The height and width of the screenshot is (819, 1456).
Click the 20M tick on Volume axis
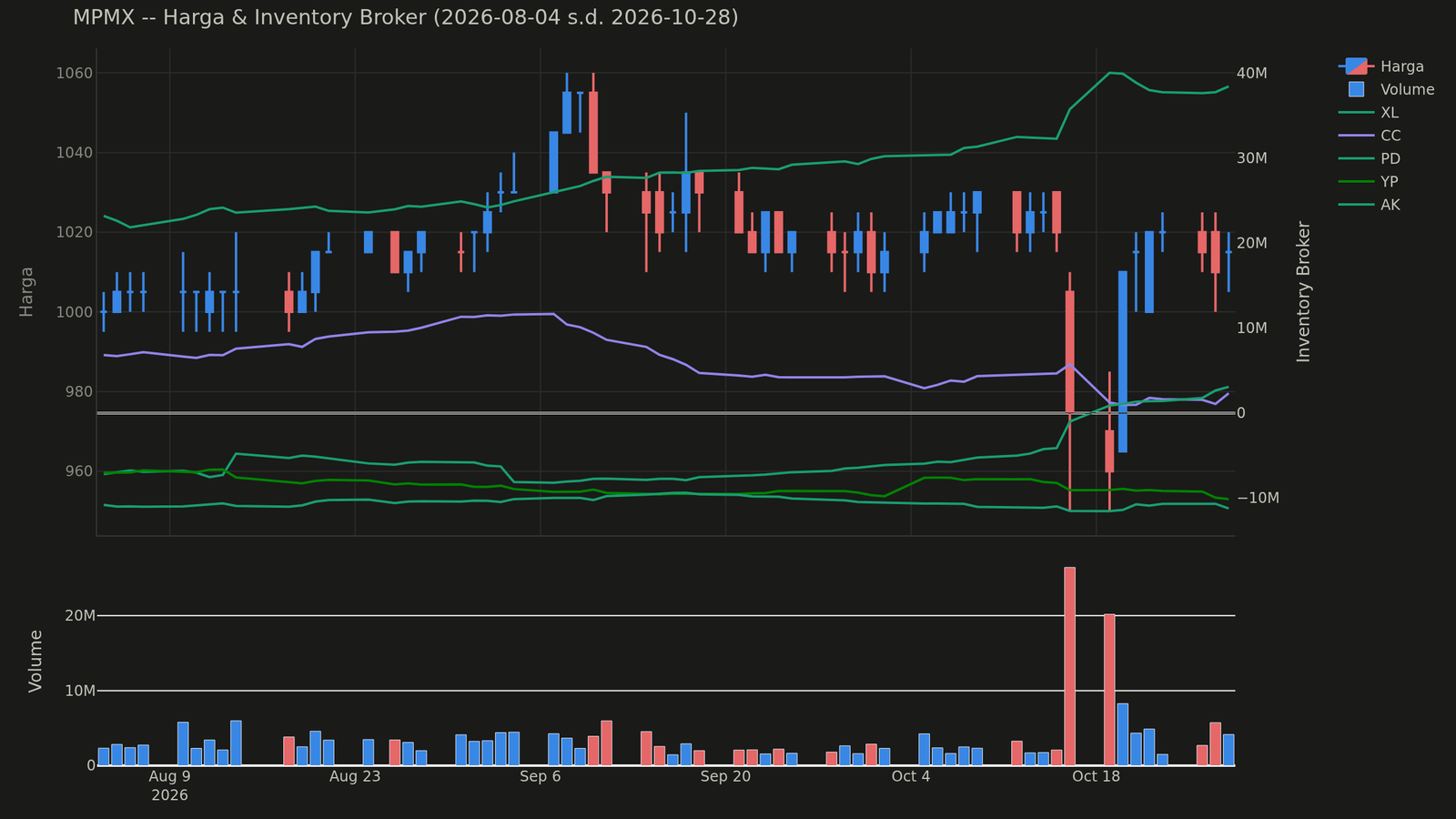click(x=80, y=615)
